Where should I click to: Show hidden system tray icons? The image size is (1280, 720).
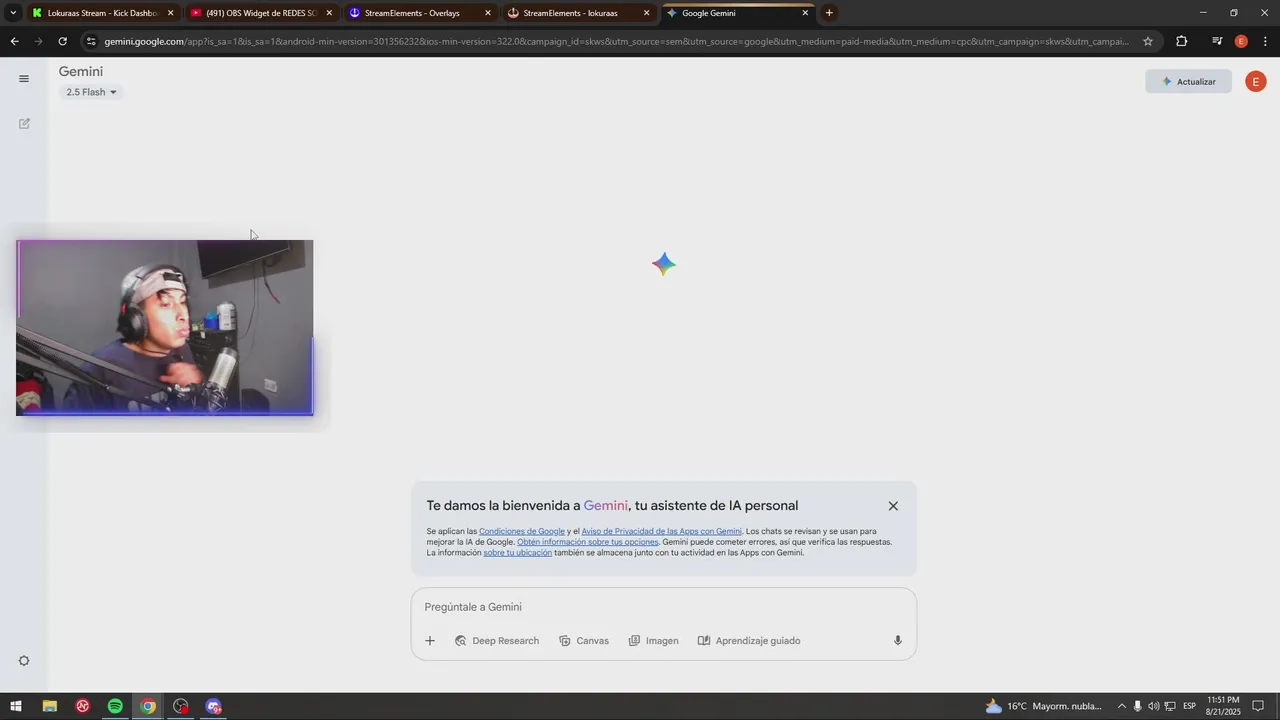1121,706
